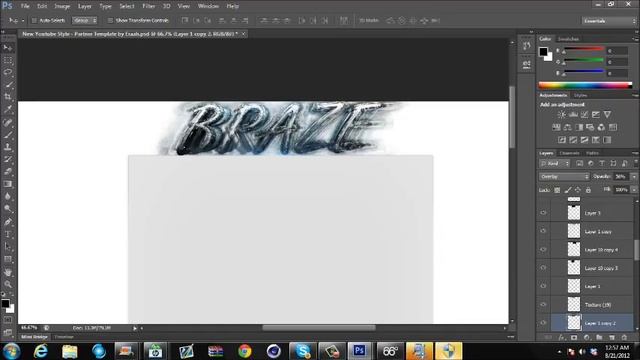Click the Add layer style fx icon
The width and height of the screenshot is (640, 360).
561,338
